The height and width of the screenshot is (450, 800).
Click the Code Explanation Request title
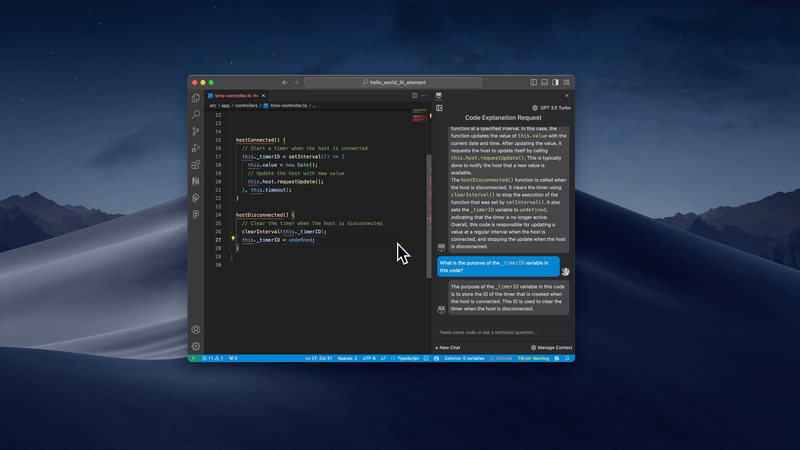503,117
